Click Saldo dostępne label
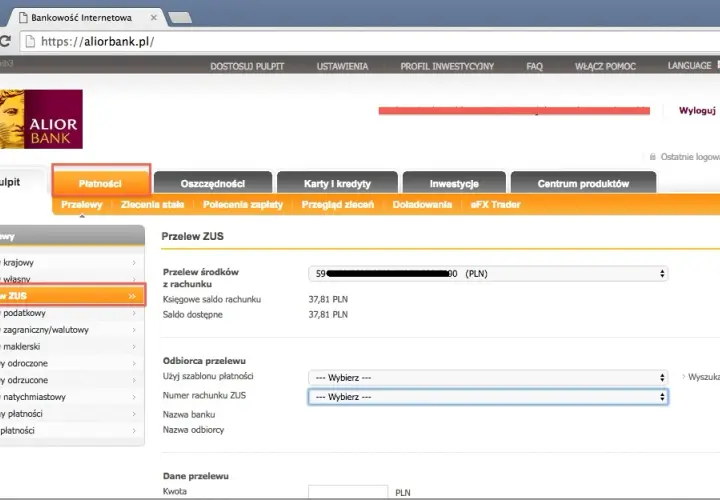720x500 pixels. point(193,315)
